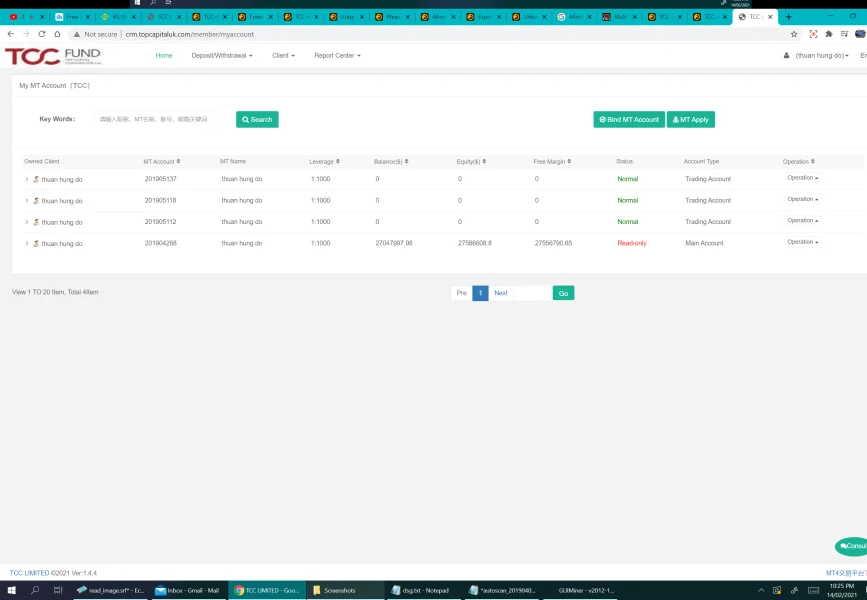
Task: Open the browser extensions puzzle icon
Action: click(829, 34)
